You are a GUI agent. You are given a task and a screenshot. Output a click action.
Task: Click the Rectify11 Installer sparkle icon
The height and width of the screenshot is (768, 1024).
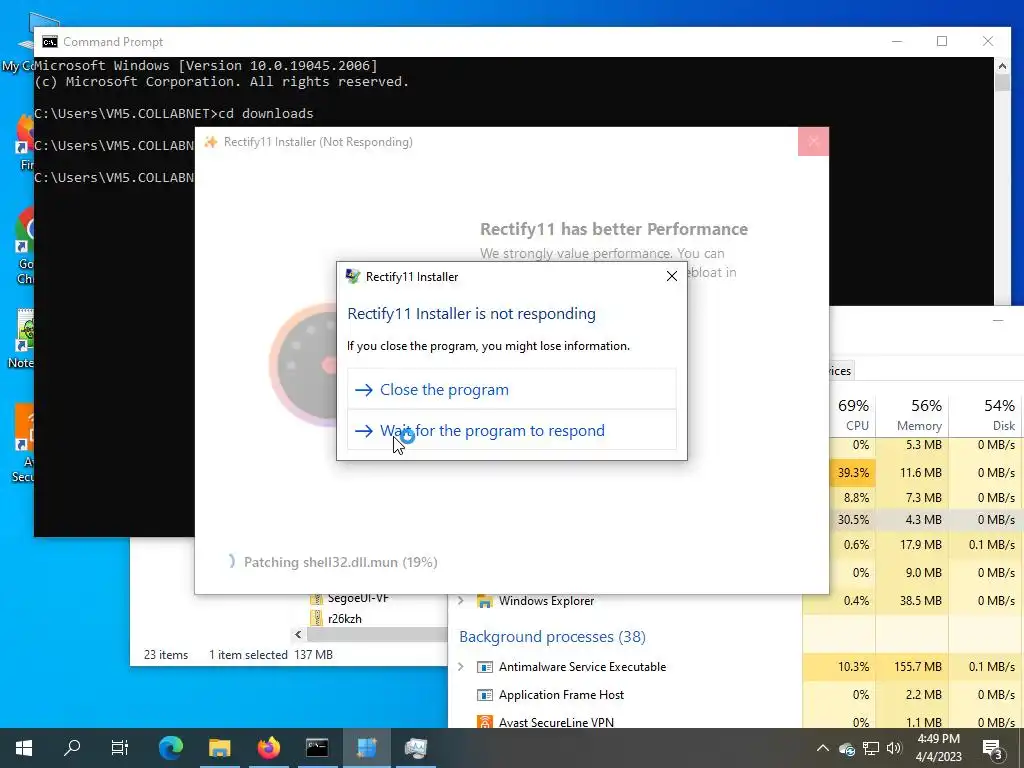point(210,142)
